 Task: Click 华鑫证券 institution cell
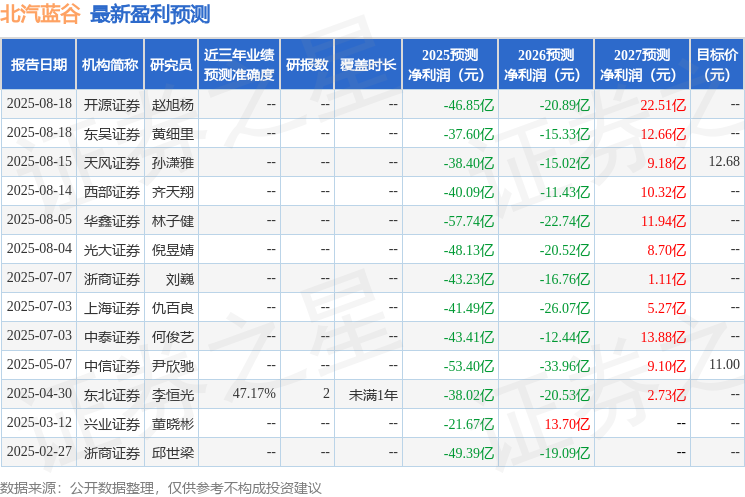tap(112, 221)
